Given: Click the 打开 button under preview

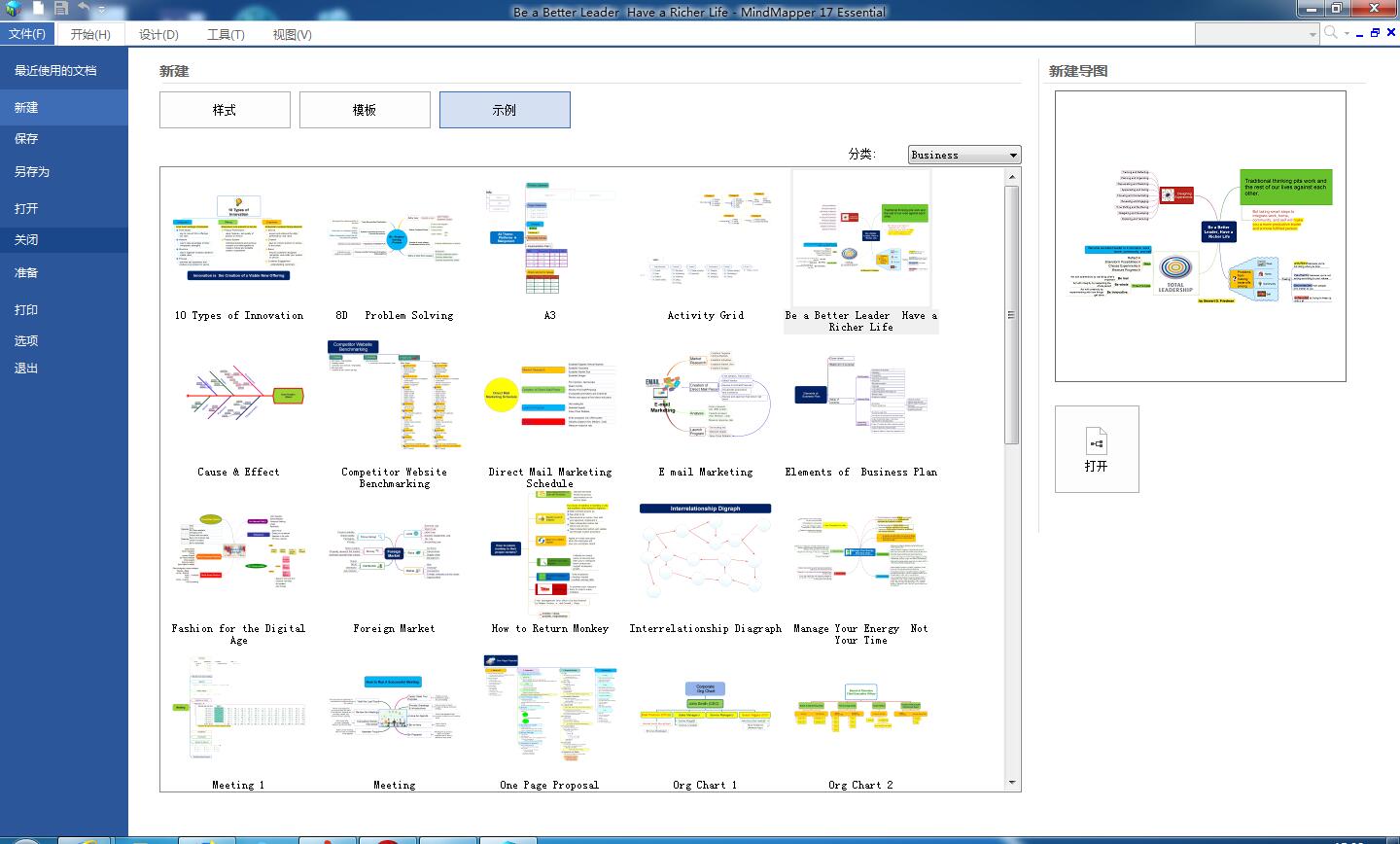Looking at the screenshot, I should click(x=1097, y=449).
